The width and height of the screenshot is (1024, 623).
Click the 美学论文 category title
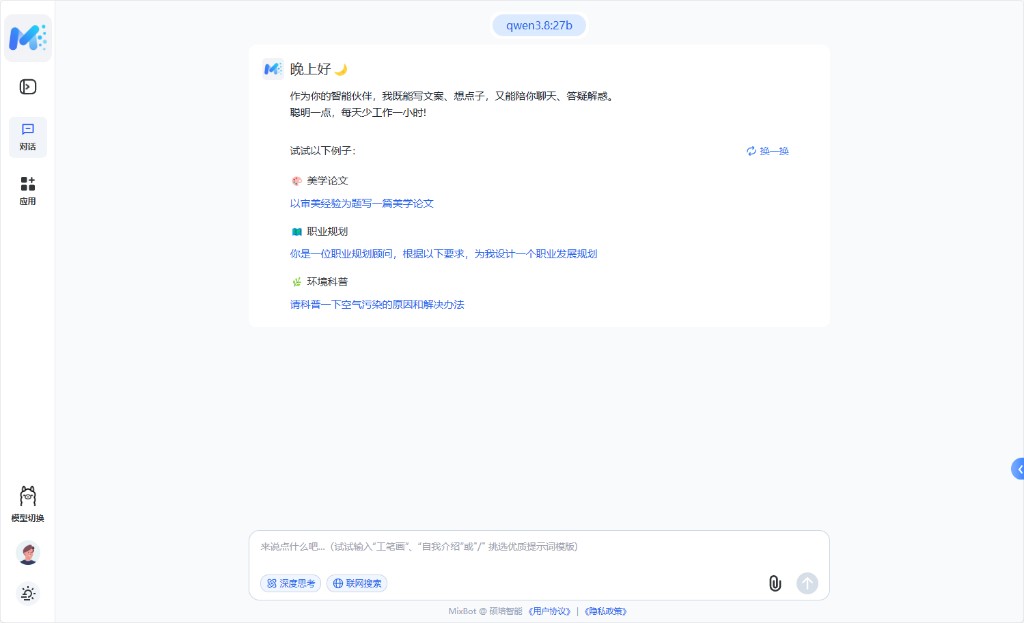pyautogui.click(x=327, y=181)
